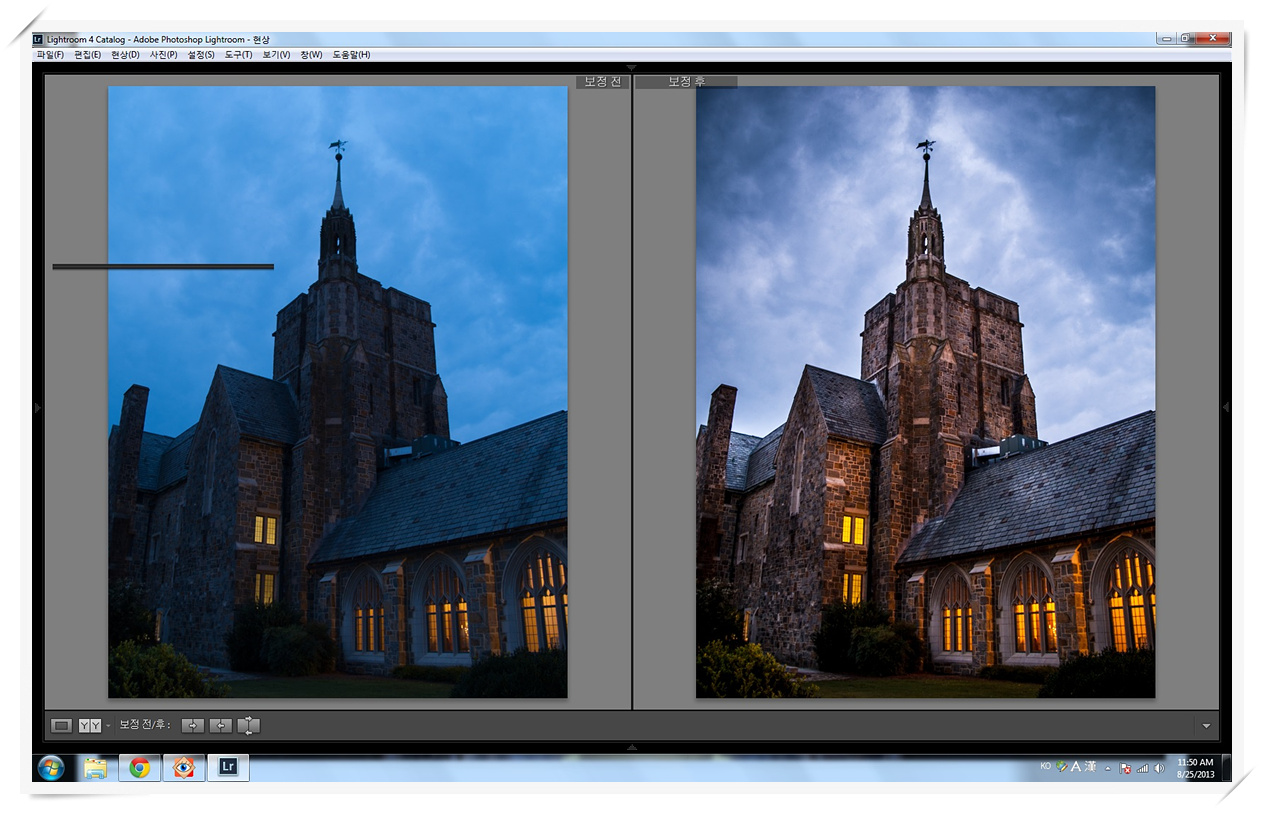
Task: Expand the right panel group arrow
Action: 1226,407
